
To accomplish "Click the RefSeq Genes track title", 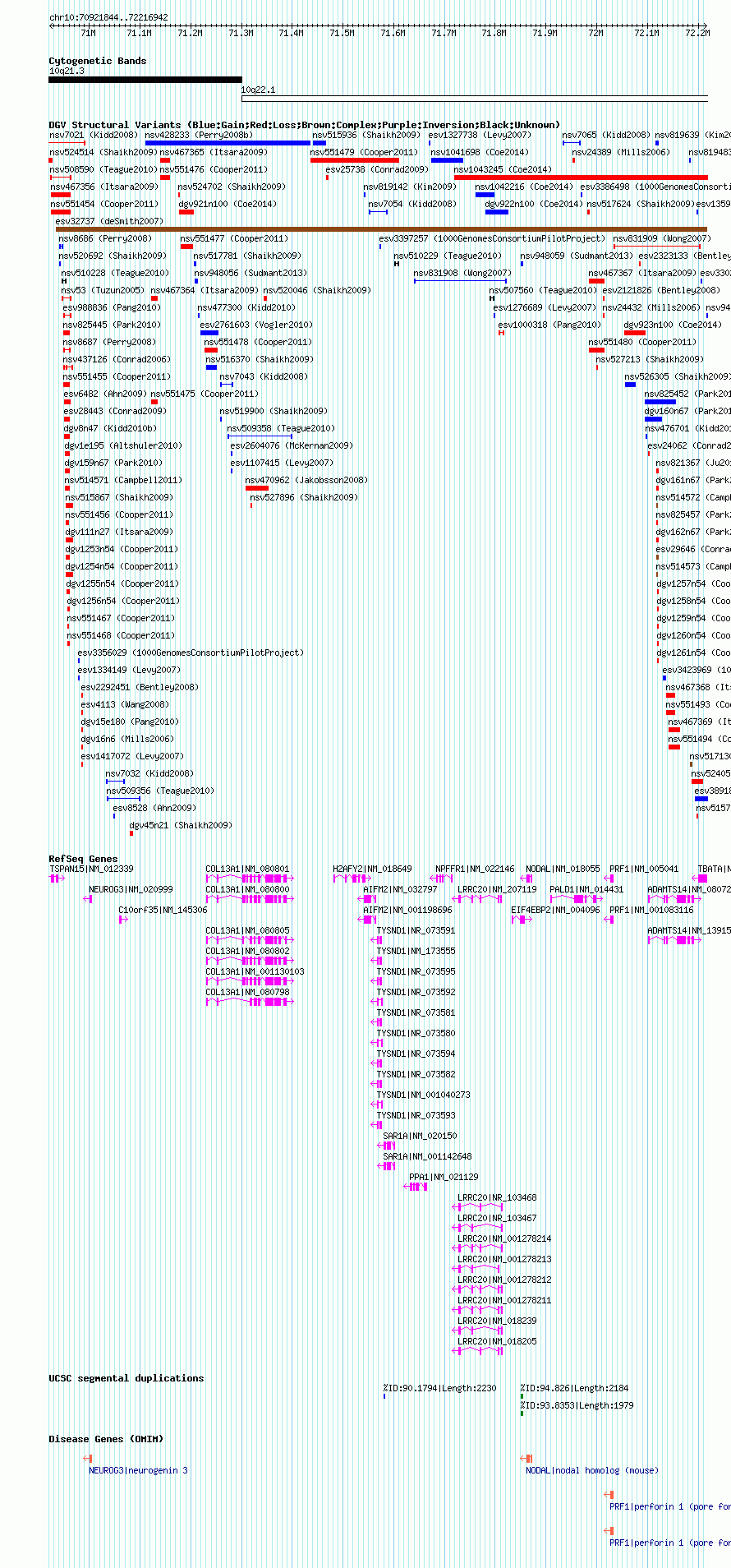I will point(83,859).
